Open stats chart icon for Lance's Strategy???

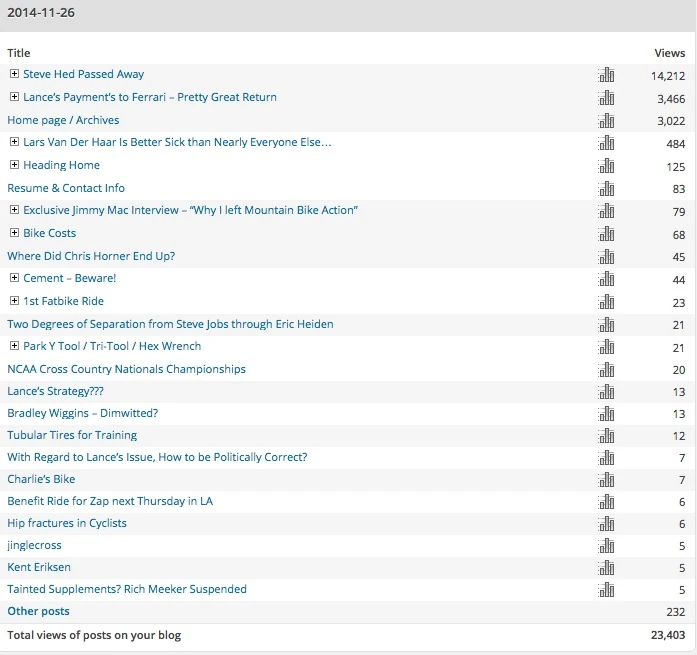click(x=606, y=392)
